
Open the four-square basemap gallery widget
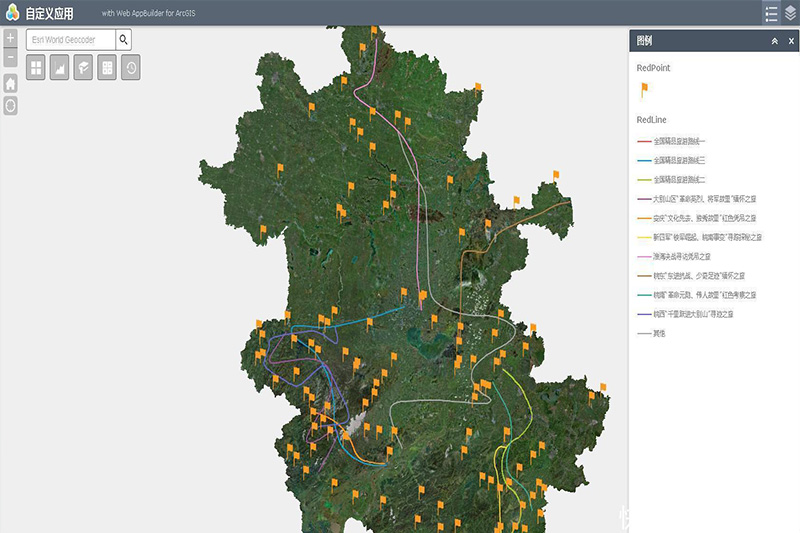[36, 68]
